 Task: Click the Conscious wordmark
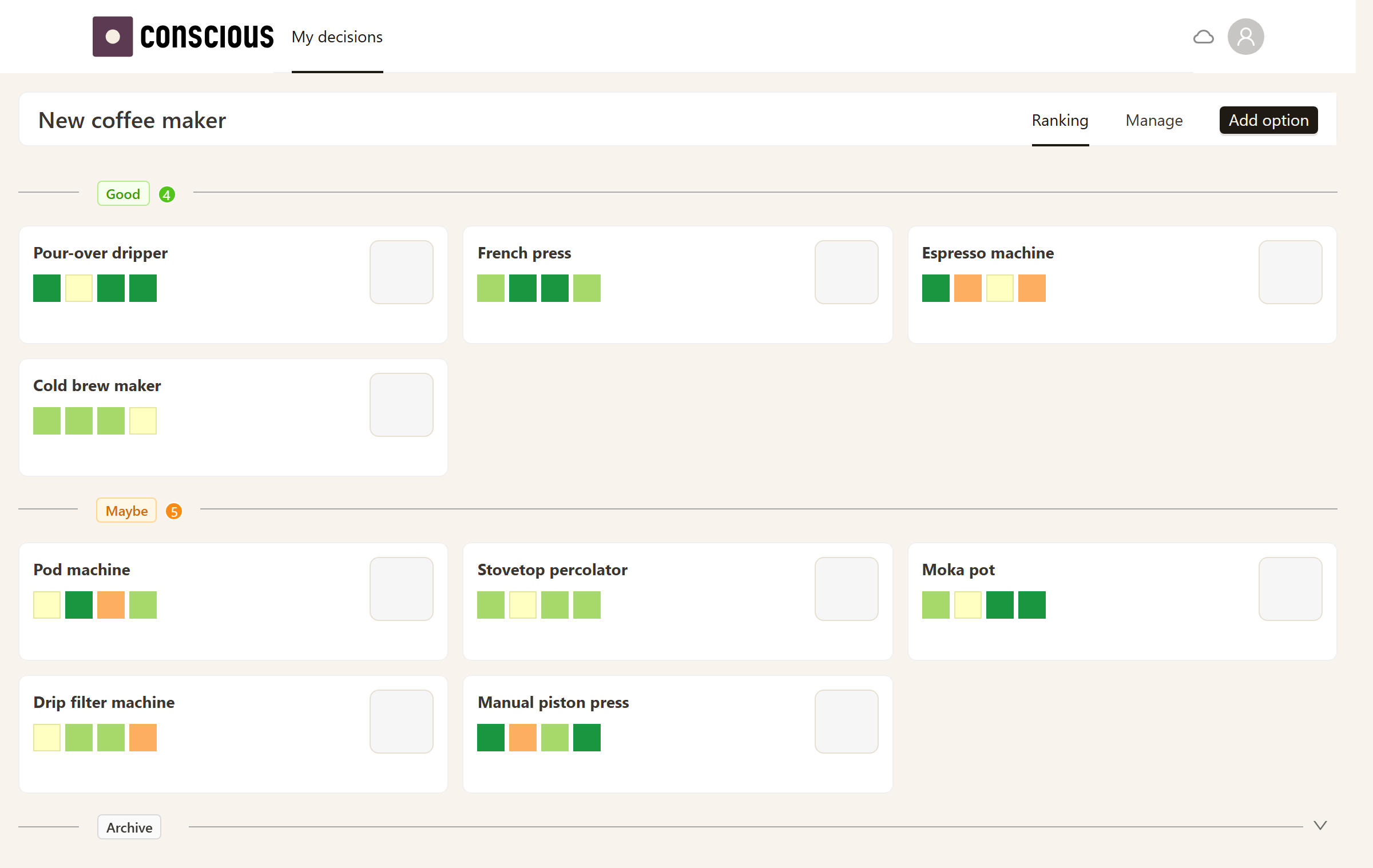(207, 37)
